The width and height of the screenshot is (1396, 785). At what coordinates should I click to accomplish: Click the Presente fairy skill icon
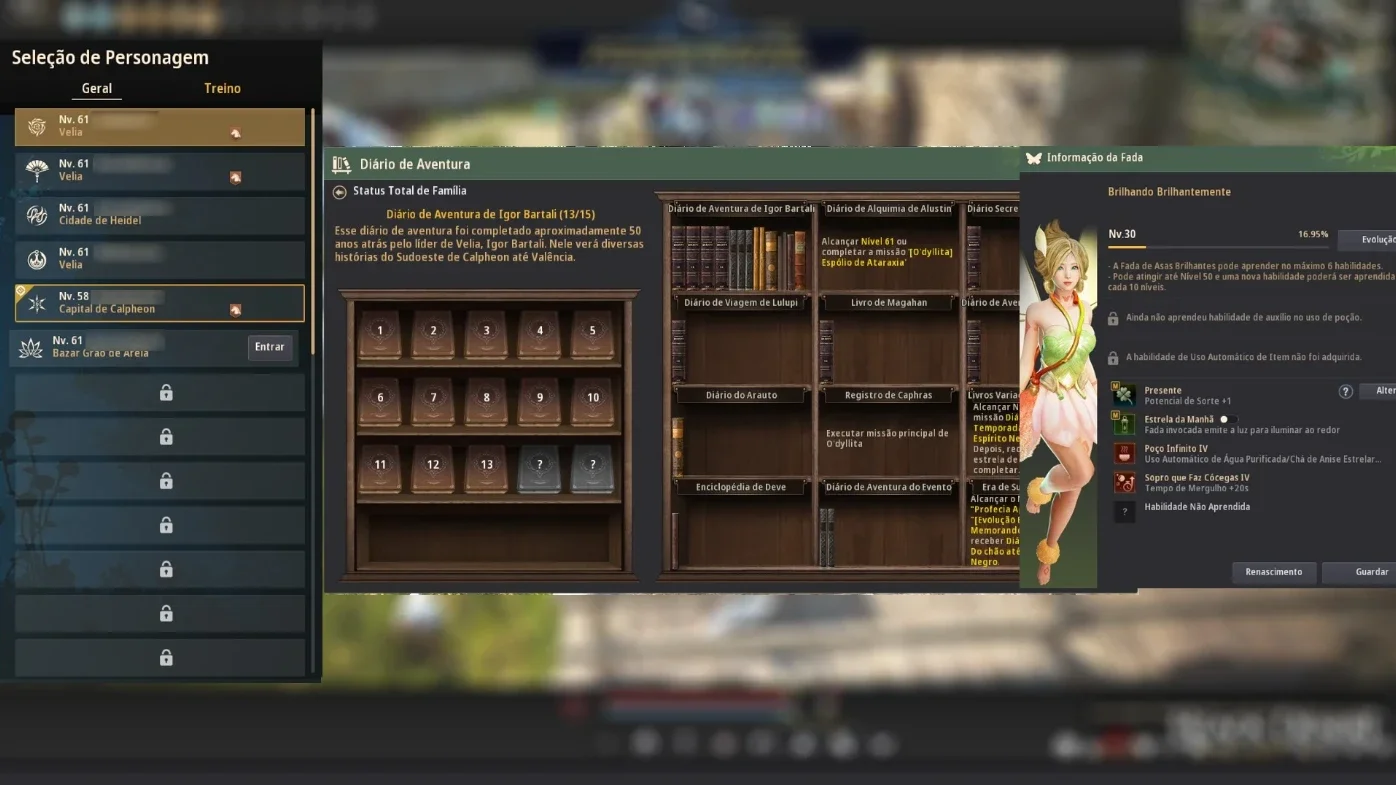click(x=1125, y=395)
